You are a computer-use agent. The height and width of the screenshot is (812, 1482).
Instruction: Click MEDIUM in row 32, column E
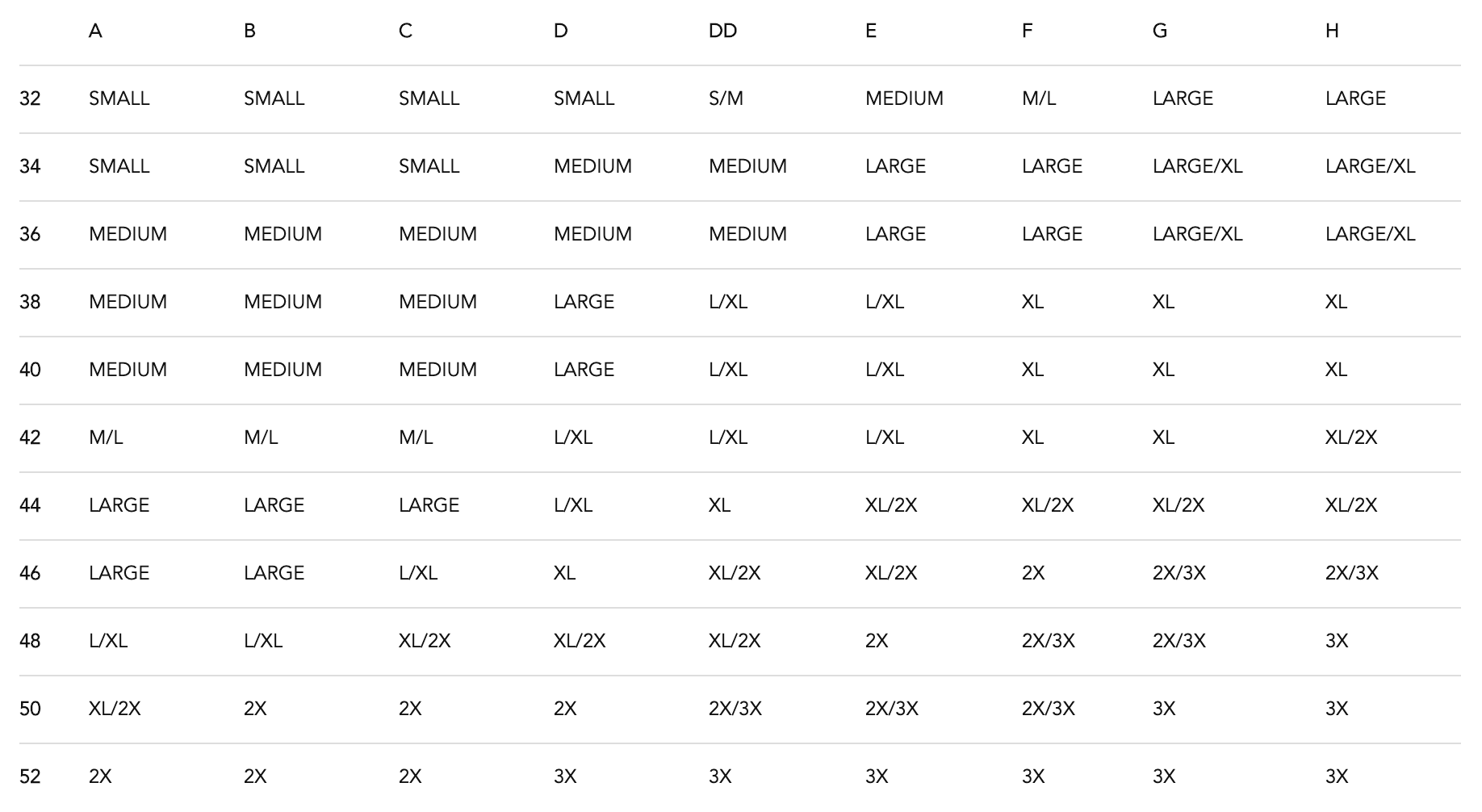click(904, 98)
